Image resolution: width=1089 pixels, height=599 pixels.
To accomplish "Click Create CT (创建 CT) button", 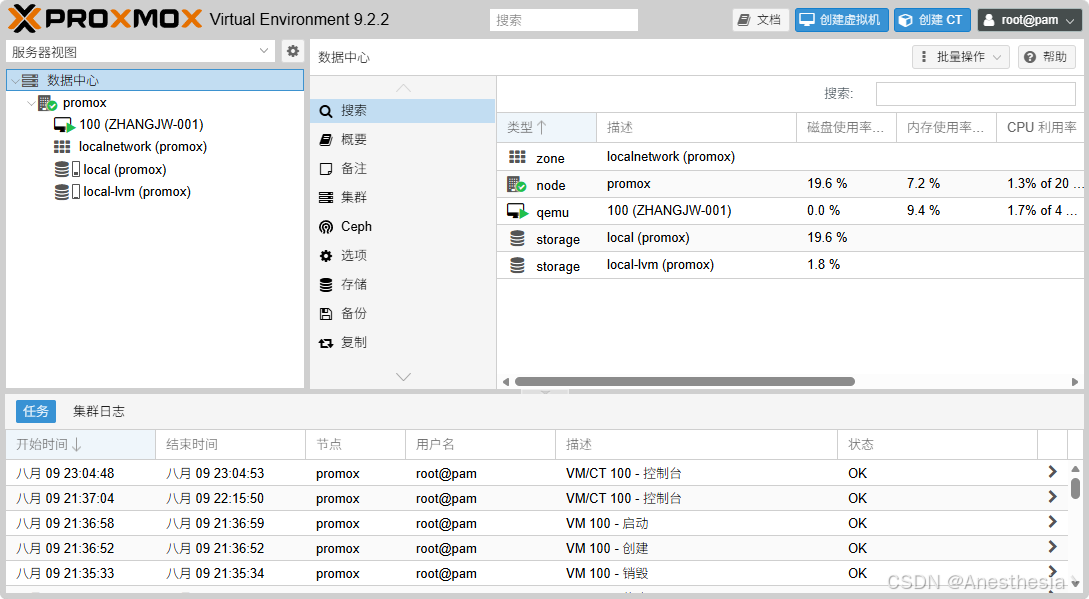I will pyautogui.click(x=932, y=20).
